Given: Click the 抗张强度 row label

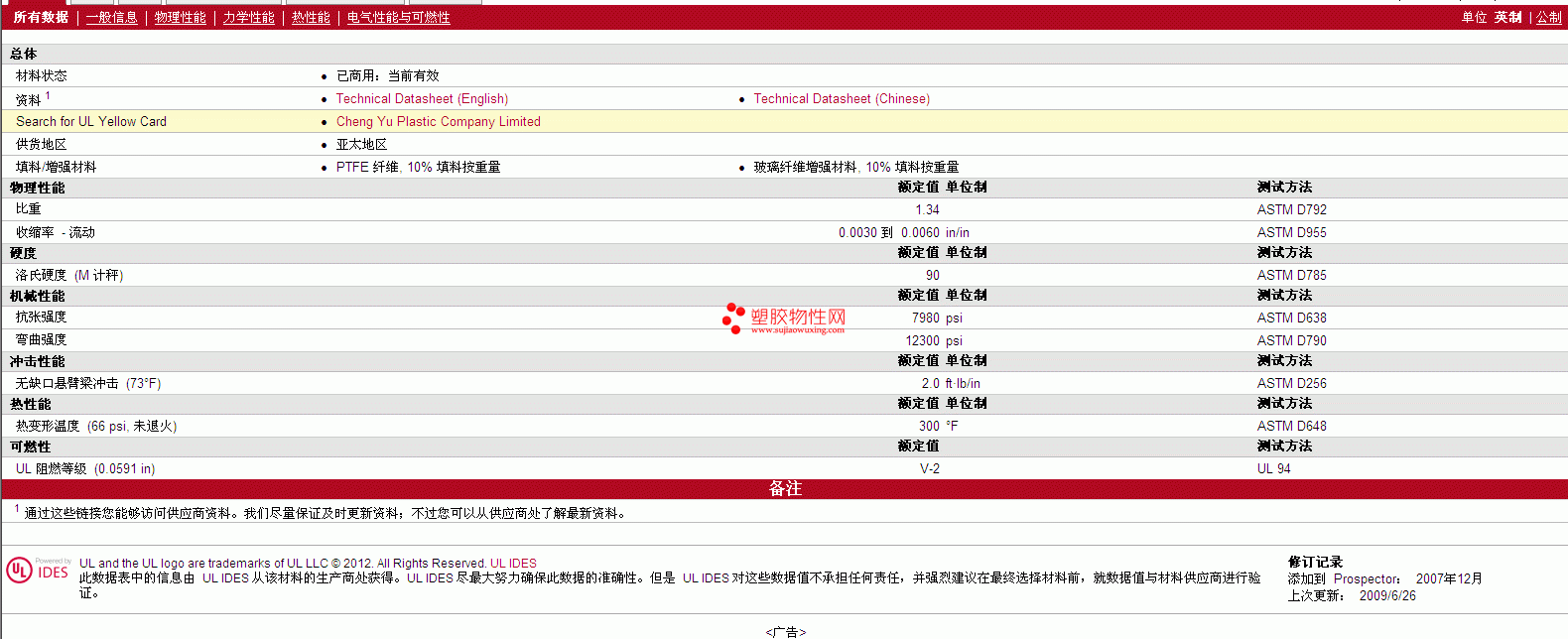Looking at the screenshot, I should [42, 317].
